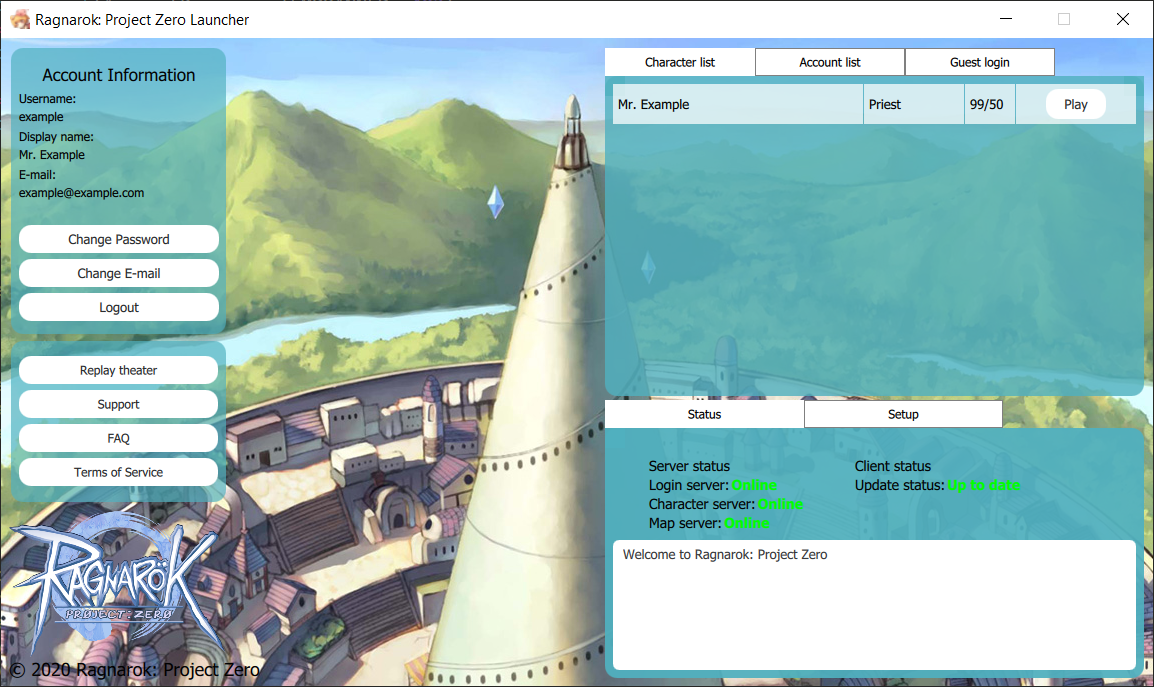Click the Login server Online status
This screenshot has height=687, width=1154.
coord(754,485)
